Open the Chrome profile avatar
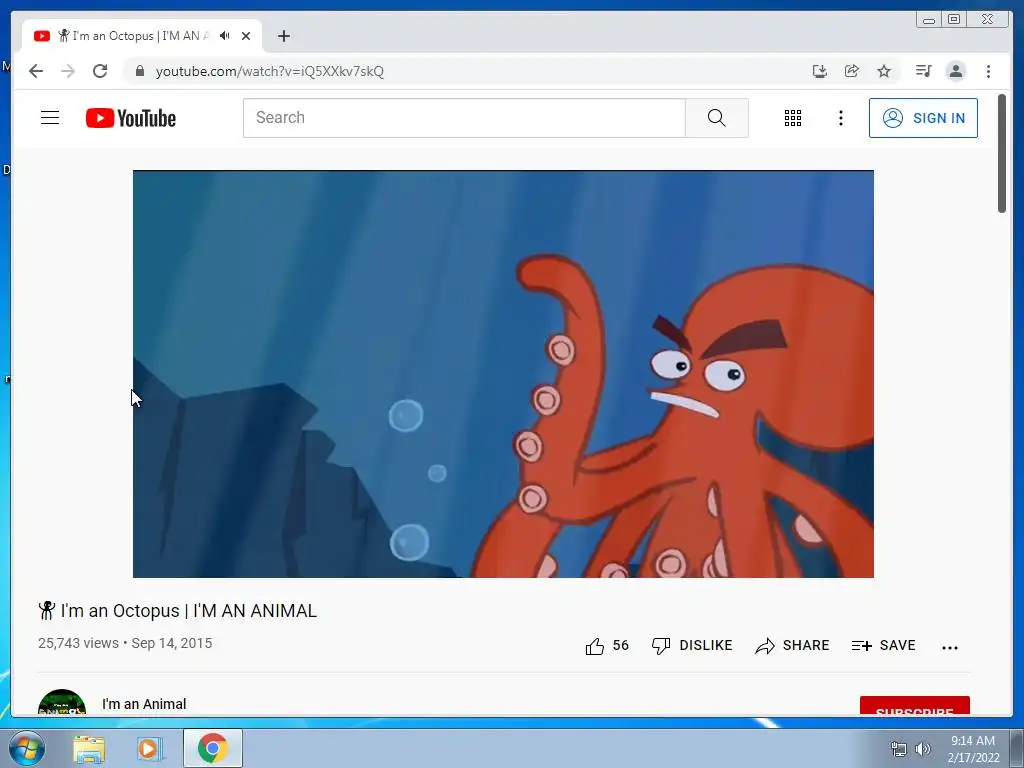This screenshot has width=1024, height=768. tap(955, 71)
